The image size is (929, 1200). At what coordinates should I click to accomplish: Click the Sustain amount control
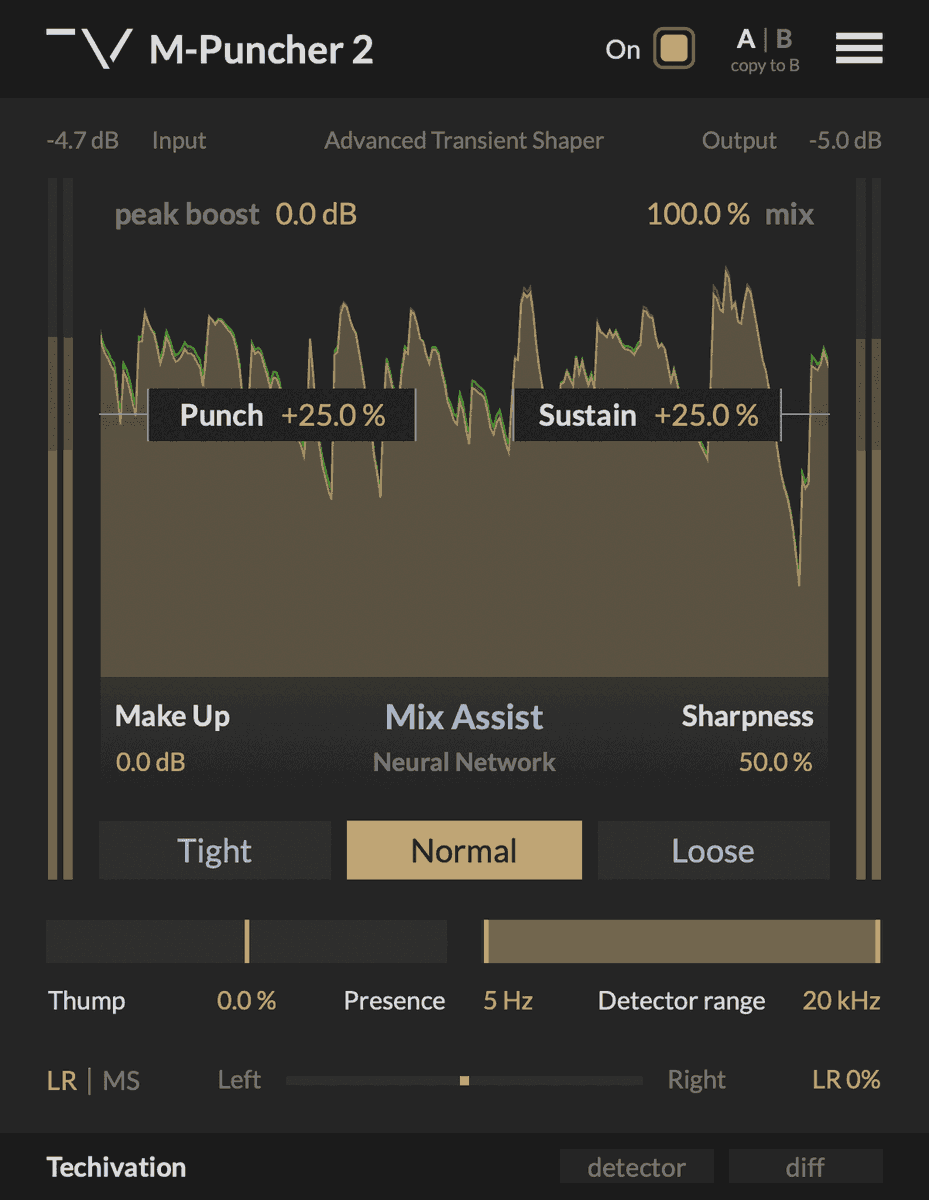pyautogui.click(x=647, y=415)
